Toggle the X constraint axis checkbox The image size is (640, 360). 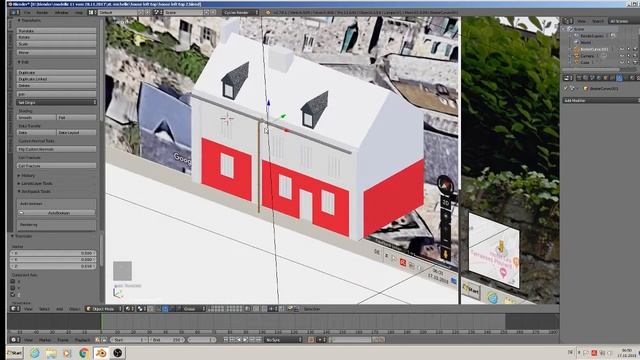click(x=13, y=281)
